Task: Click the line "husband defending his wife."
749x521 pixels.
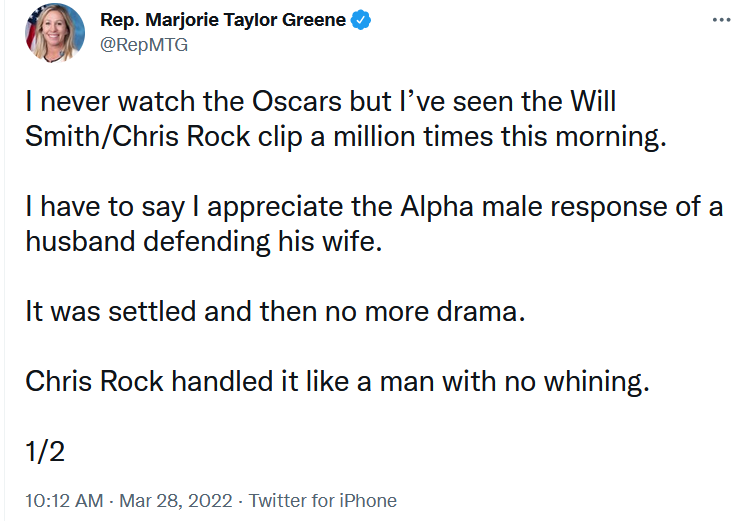Action: (204, 242)
